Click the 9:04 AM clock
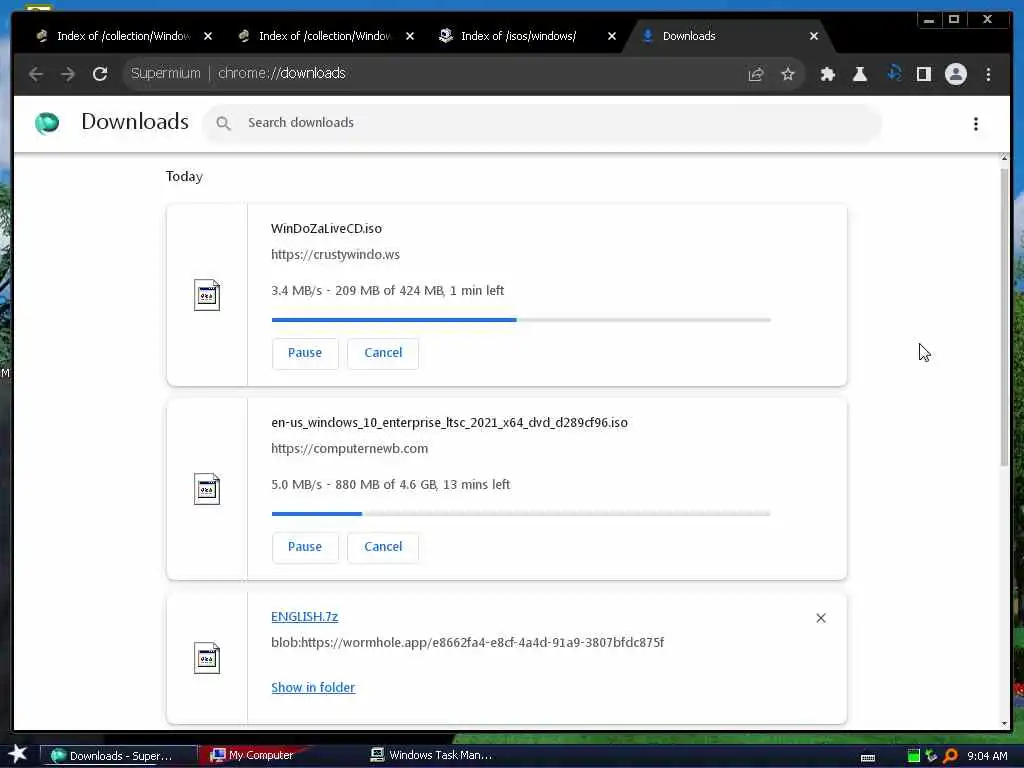Screen dimensions: 1024x768 [x=987, y=756]
